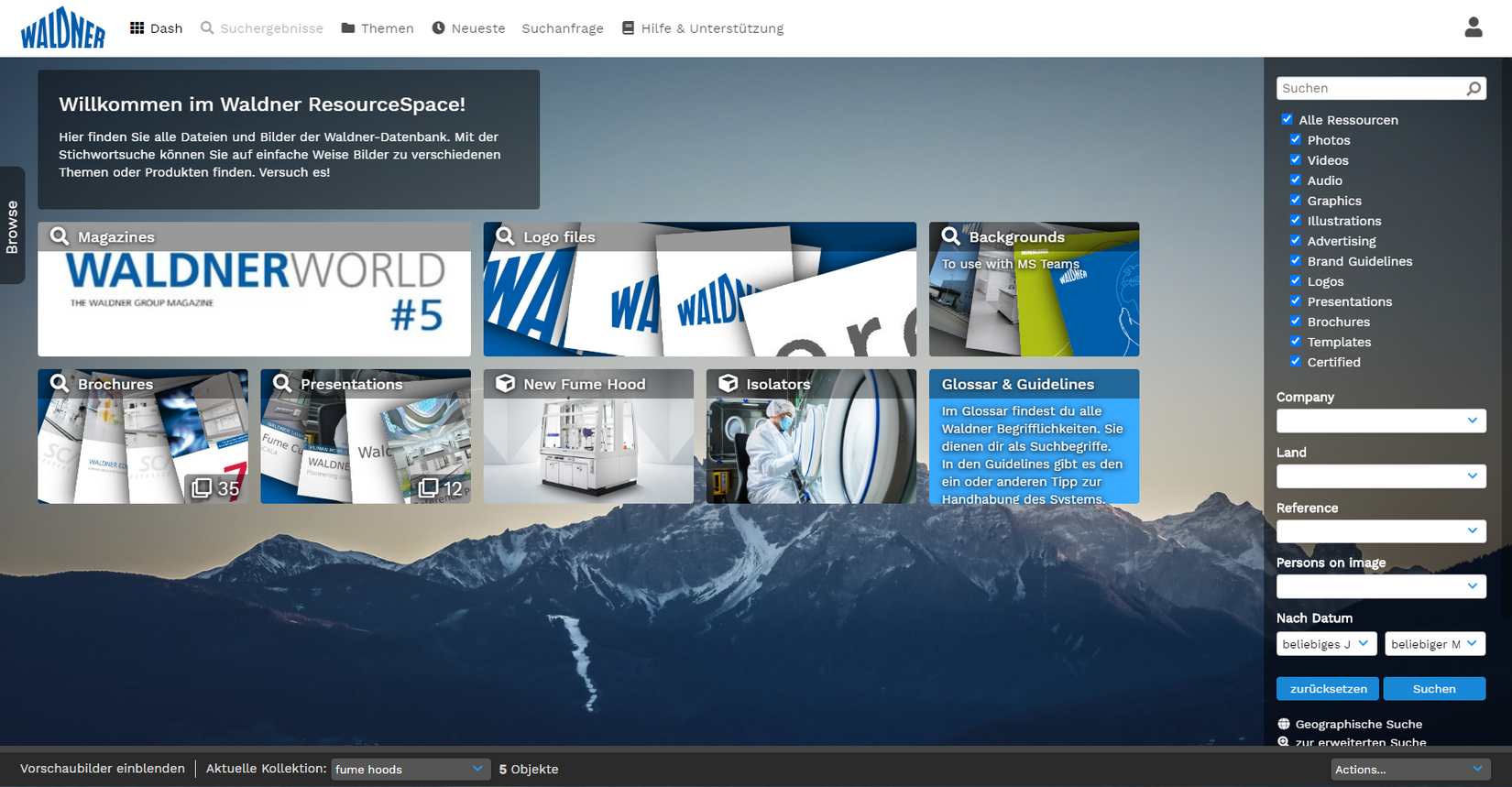Disable the Brand Guidelines checkbox
Viewport: 1512px width, 787px height.
point(1295,260)
